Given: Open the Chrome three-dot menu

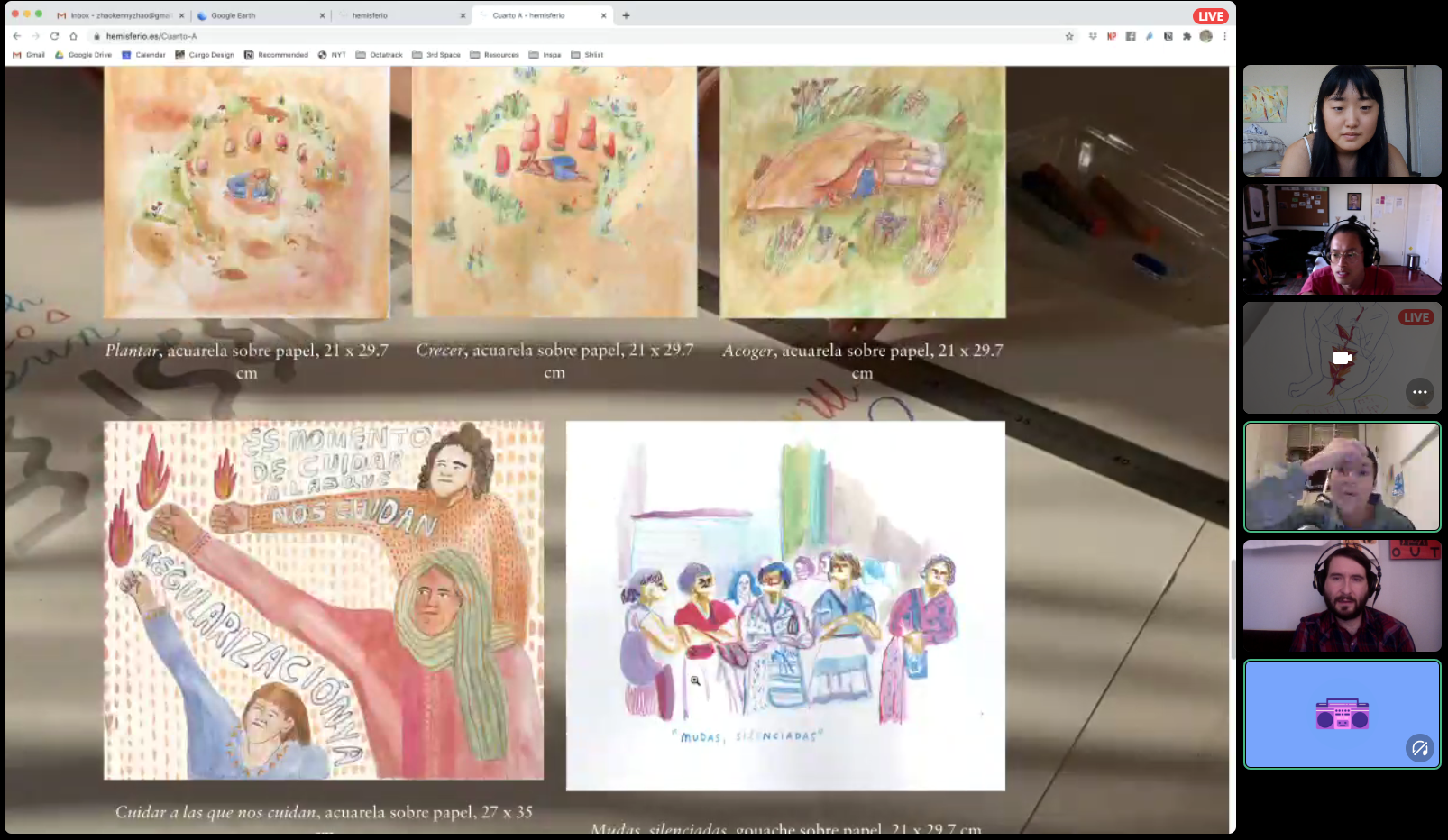Looking at the screenshot, I should point(1224,36).
